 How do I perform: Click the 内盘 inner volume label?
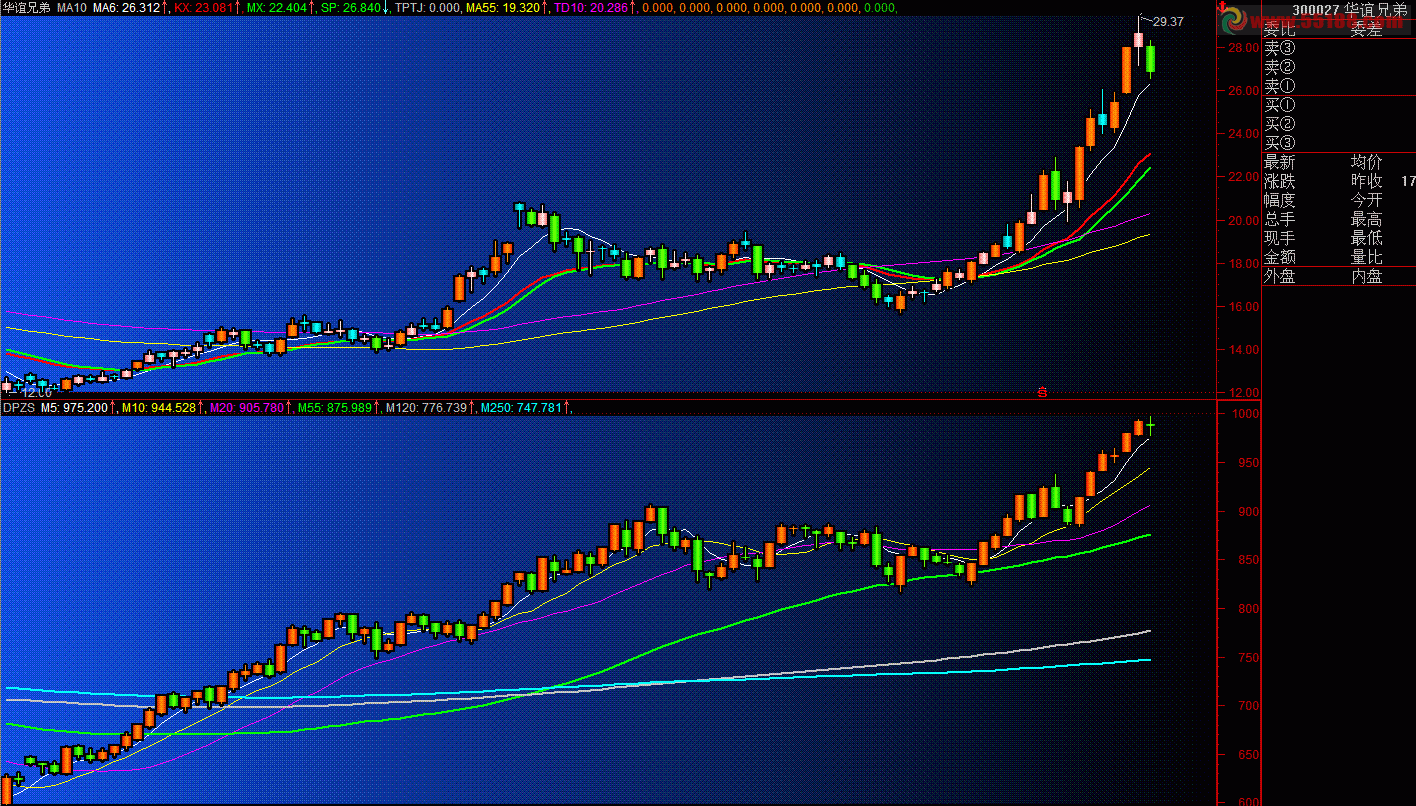[1366, 276]
